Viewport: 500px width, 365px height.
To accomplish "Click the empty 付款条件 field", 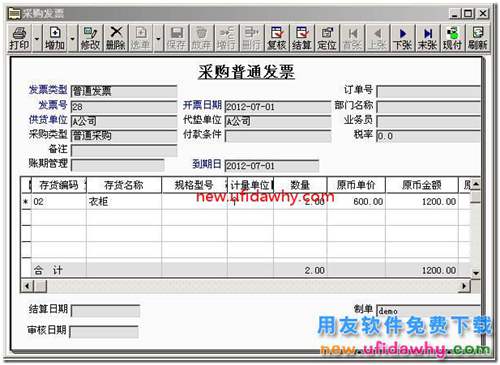I will pyautogui.click(x=278, y=136).
